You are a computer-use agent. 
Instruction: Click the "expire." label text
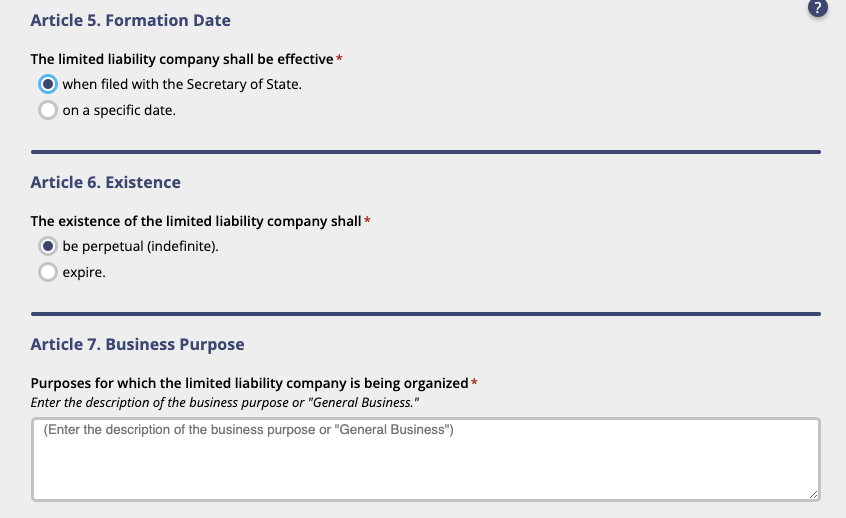click(x=84, y=272)
